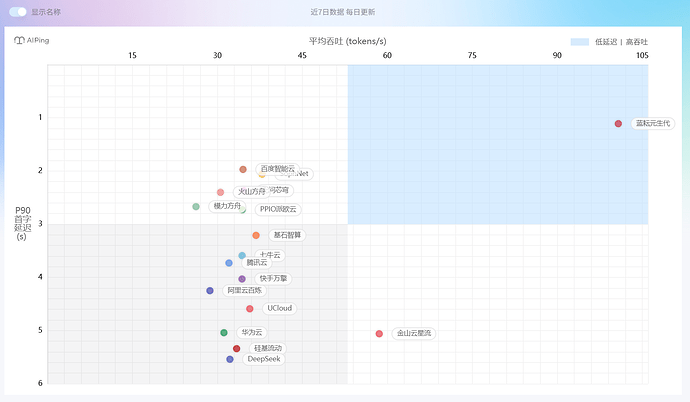Screen dimensions: 690x402
Task: Click the 阿里云百炼 name label
Action: pos(244,290)
